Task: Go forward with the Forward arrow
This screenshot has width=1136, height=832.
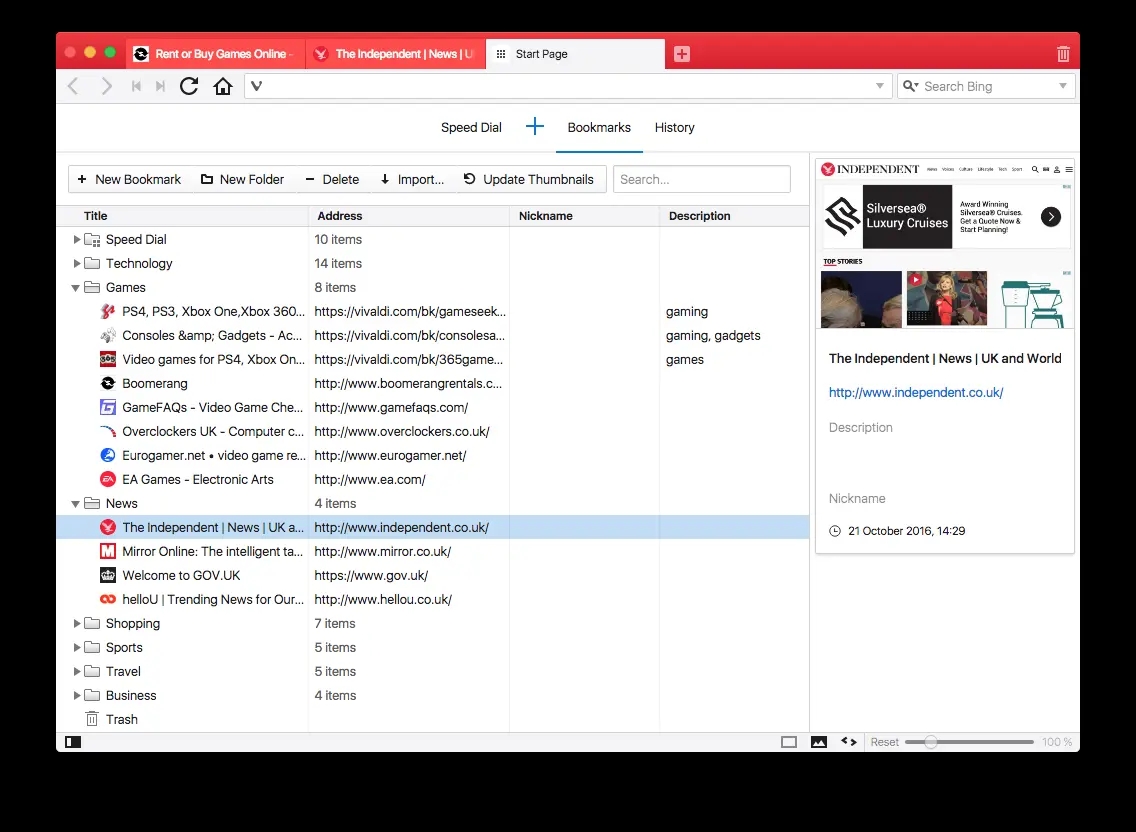Action: click(106, 86)
